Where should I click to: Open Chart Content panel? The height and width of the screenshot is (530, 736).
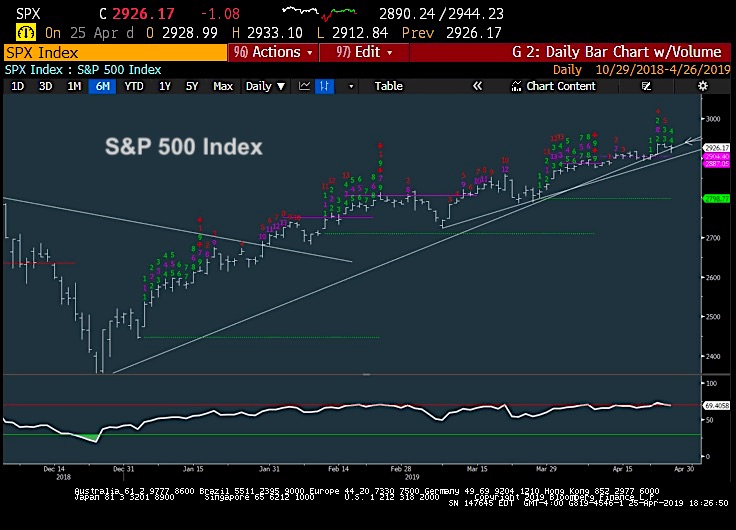pyautogui.click(x=554, y=86)
